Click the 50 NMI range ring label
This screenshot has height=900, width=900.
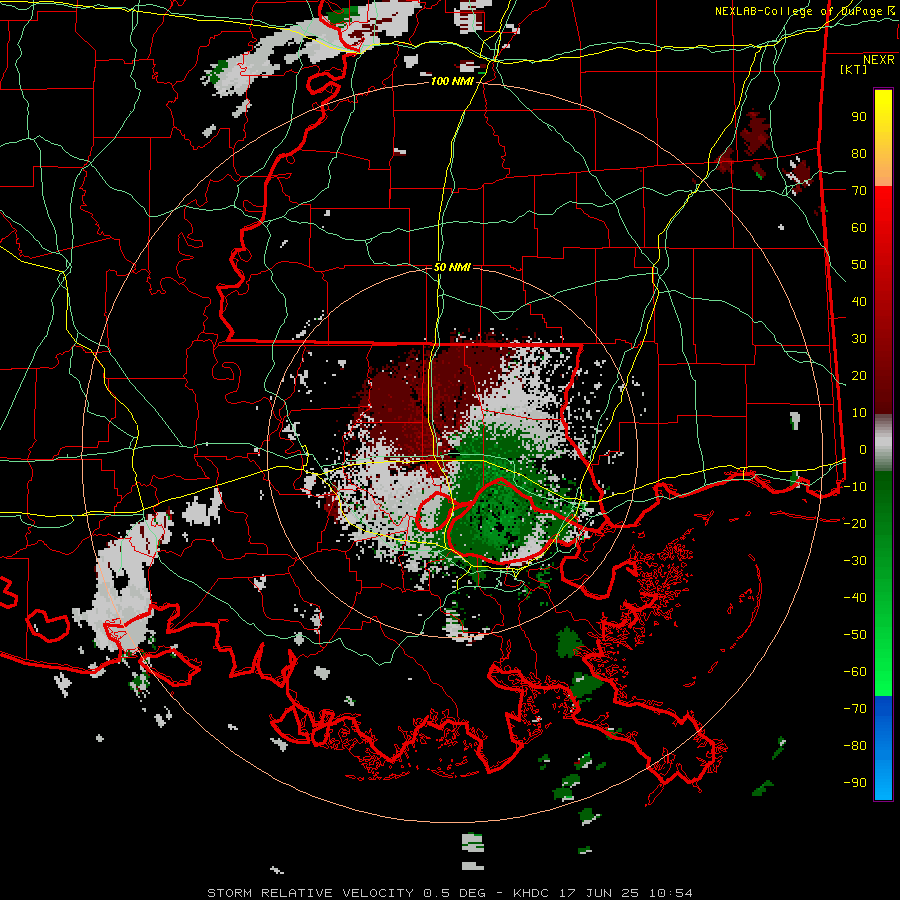[x=452, y=267]
